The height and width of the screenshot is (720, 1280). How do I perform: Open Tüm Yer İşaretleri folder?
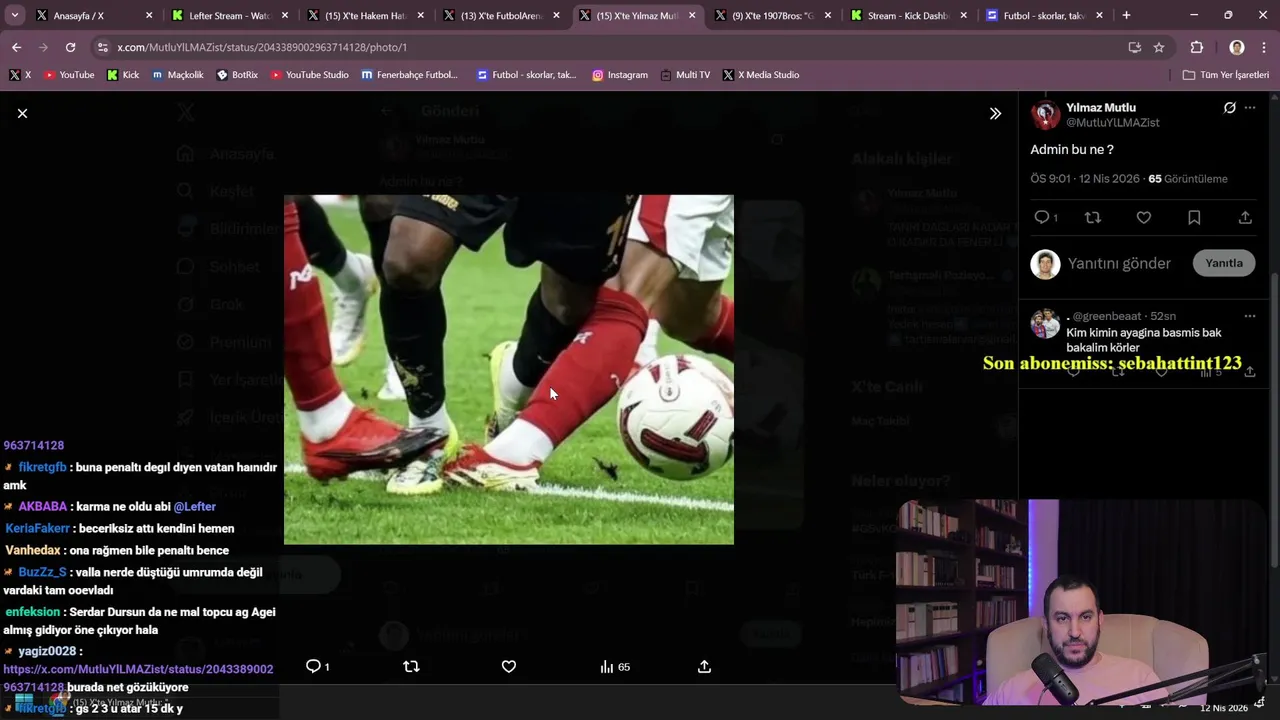(1226, 75)
